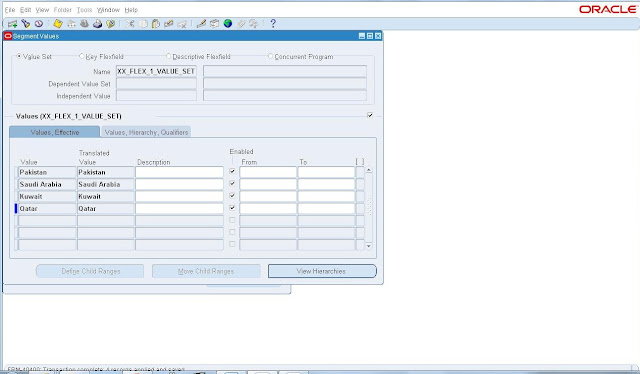Switch to Values, Hierarchy, Qualifiers tab
The height and width of the screenshot is (374, 640).
click(x=146, y=132)
